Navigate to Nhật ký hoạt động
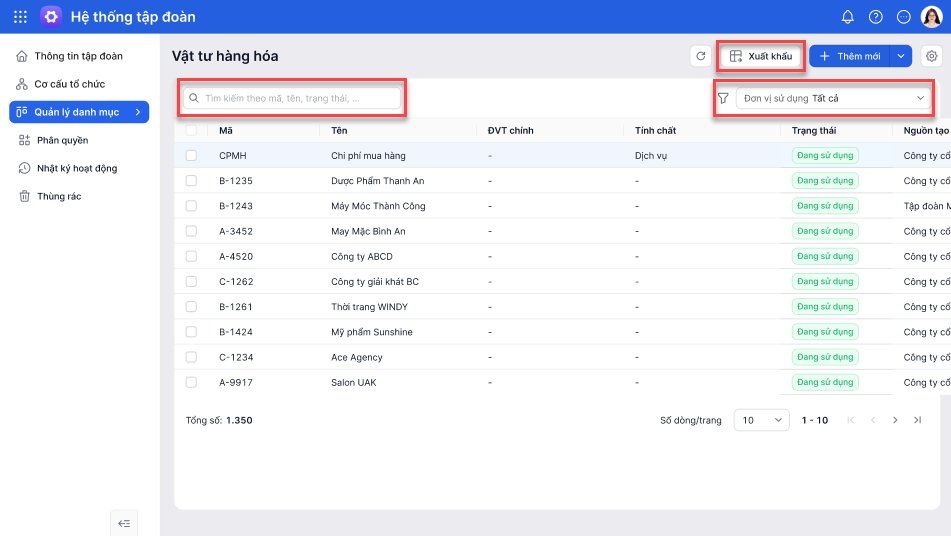 77,168
